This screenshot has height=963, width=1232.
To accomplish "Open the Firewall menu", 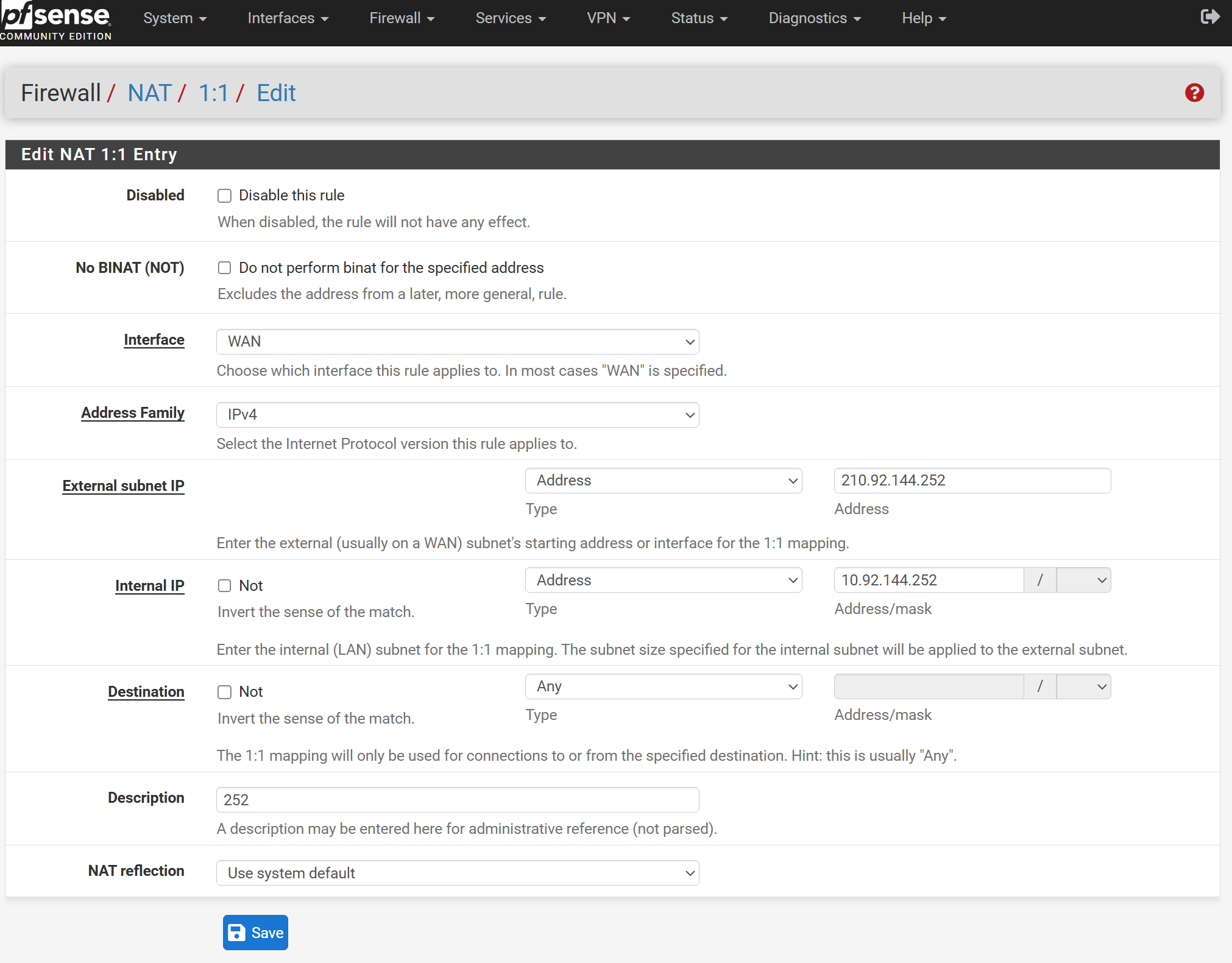I will pyautogui.click(x=402, y=18).
